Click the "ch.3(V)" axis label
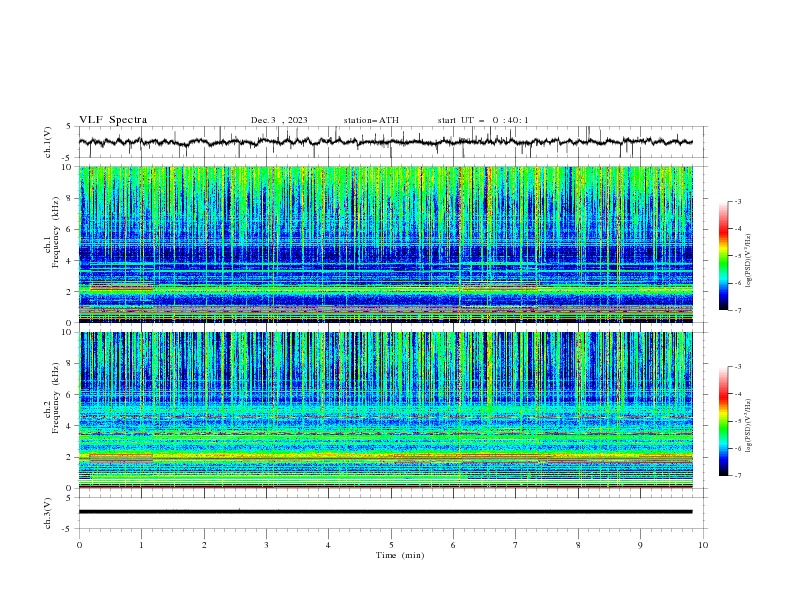Viewport: 792px width, 612px height. click(48, 513)
